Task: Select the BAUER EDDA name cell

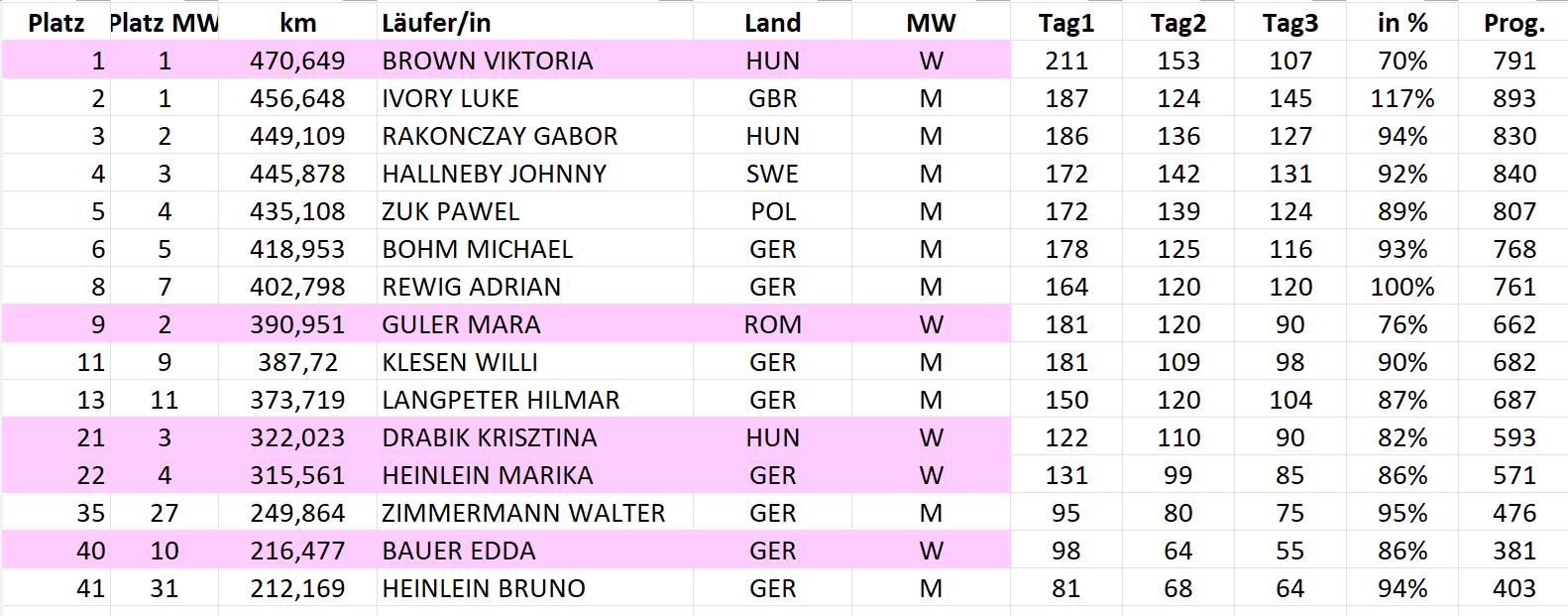Action: click(458, 551)
